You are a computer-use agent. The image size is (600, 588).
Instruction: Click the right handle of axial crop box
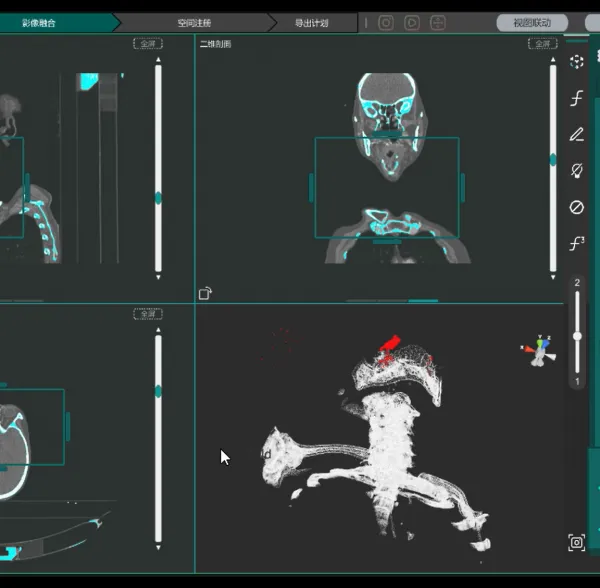pos(68,427)
